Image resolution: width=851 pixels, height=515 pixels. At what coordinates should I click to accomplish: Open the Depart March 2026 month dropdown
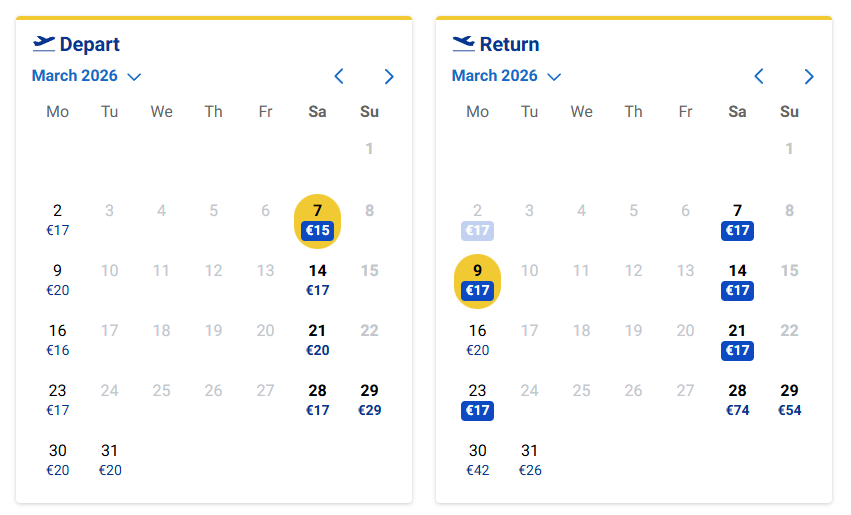pyautogui.click(x=87, y=76)
